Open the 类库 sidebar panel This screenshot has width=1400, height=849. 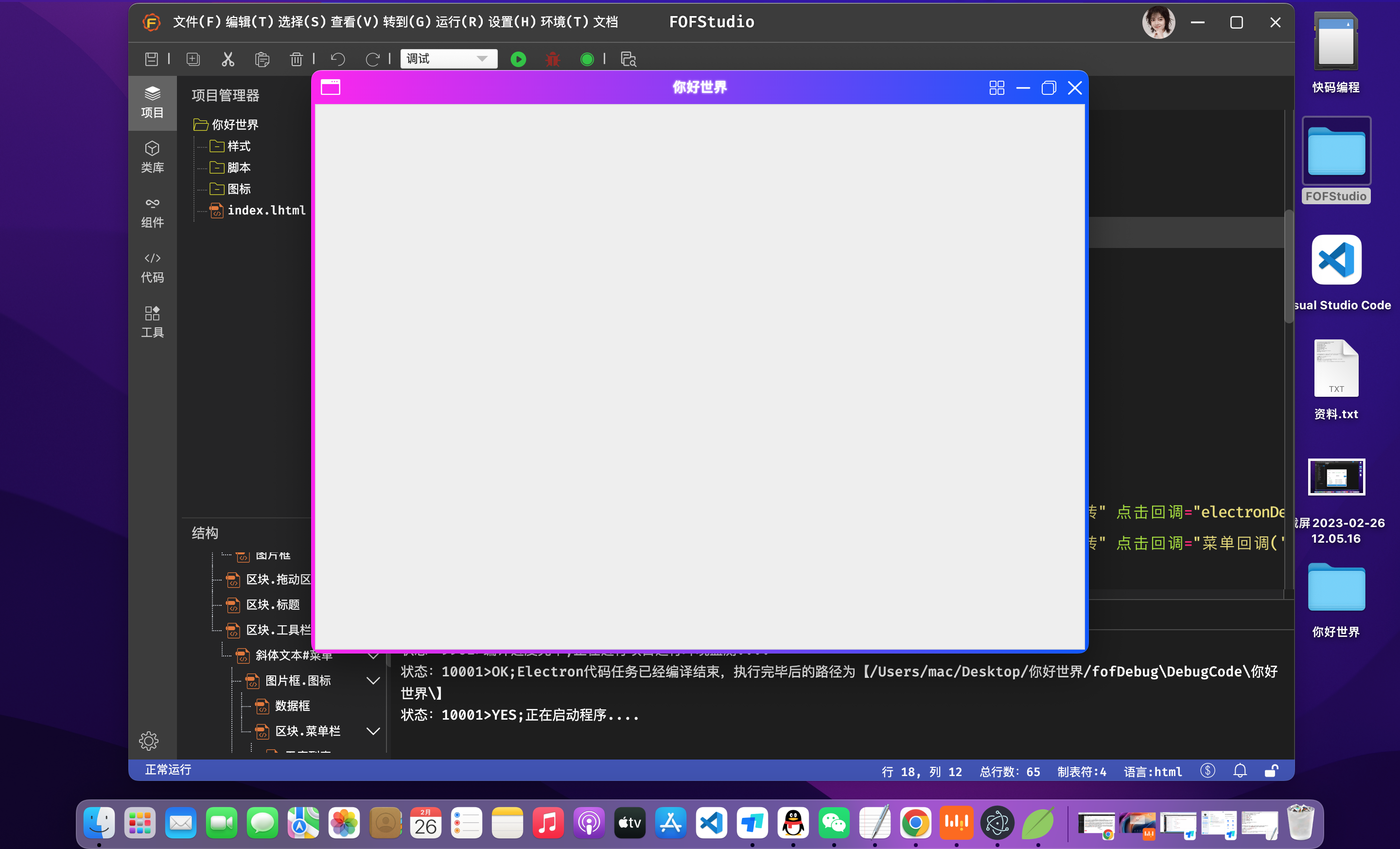[x=152, y=157]
